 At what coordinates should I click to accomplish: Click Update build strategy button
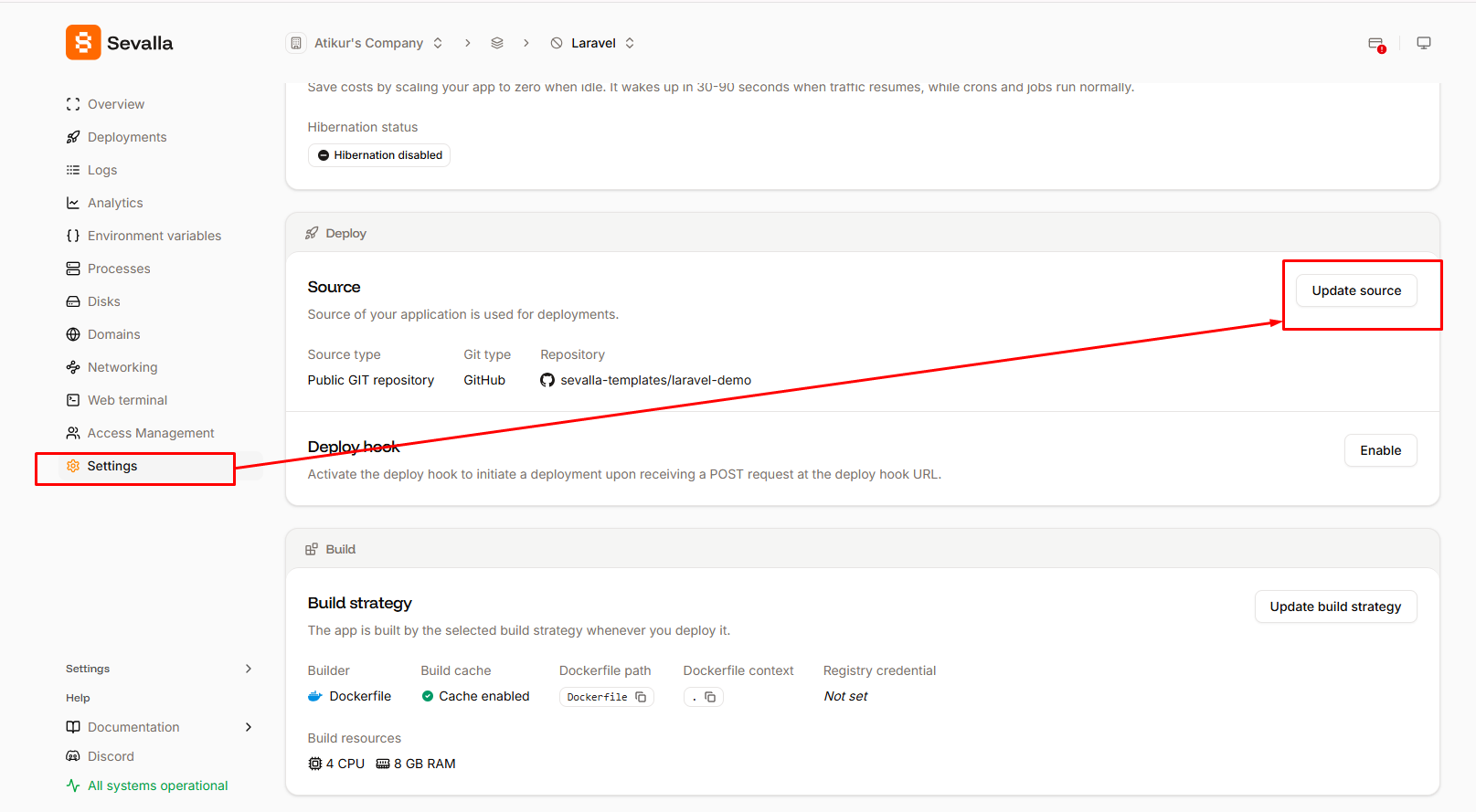[1335, 606]
